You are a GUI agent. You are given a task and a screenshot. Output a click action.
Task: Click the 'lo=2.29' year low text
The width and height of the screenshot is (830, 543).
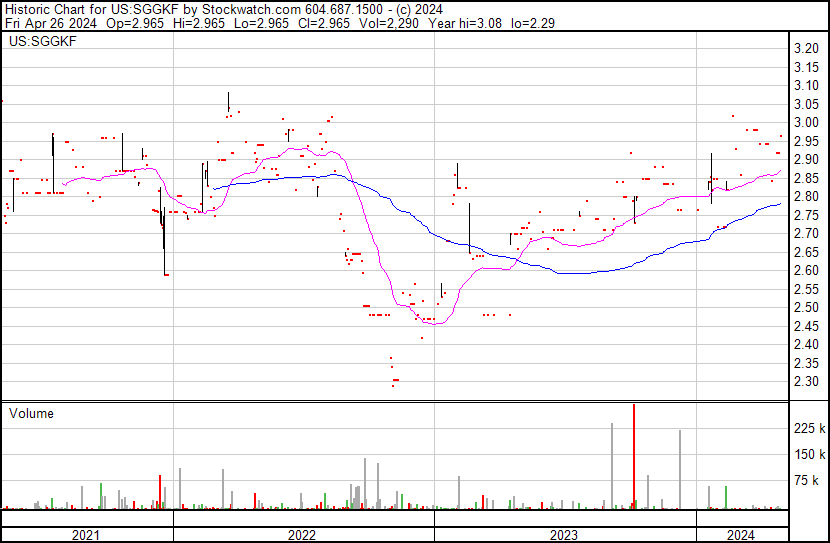point(533,23)
